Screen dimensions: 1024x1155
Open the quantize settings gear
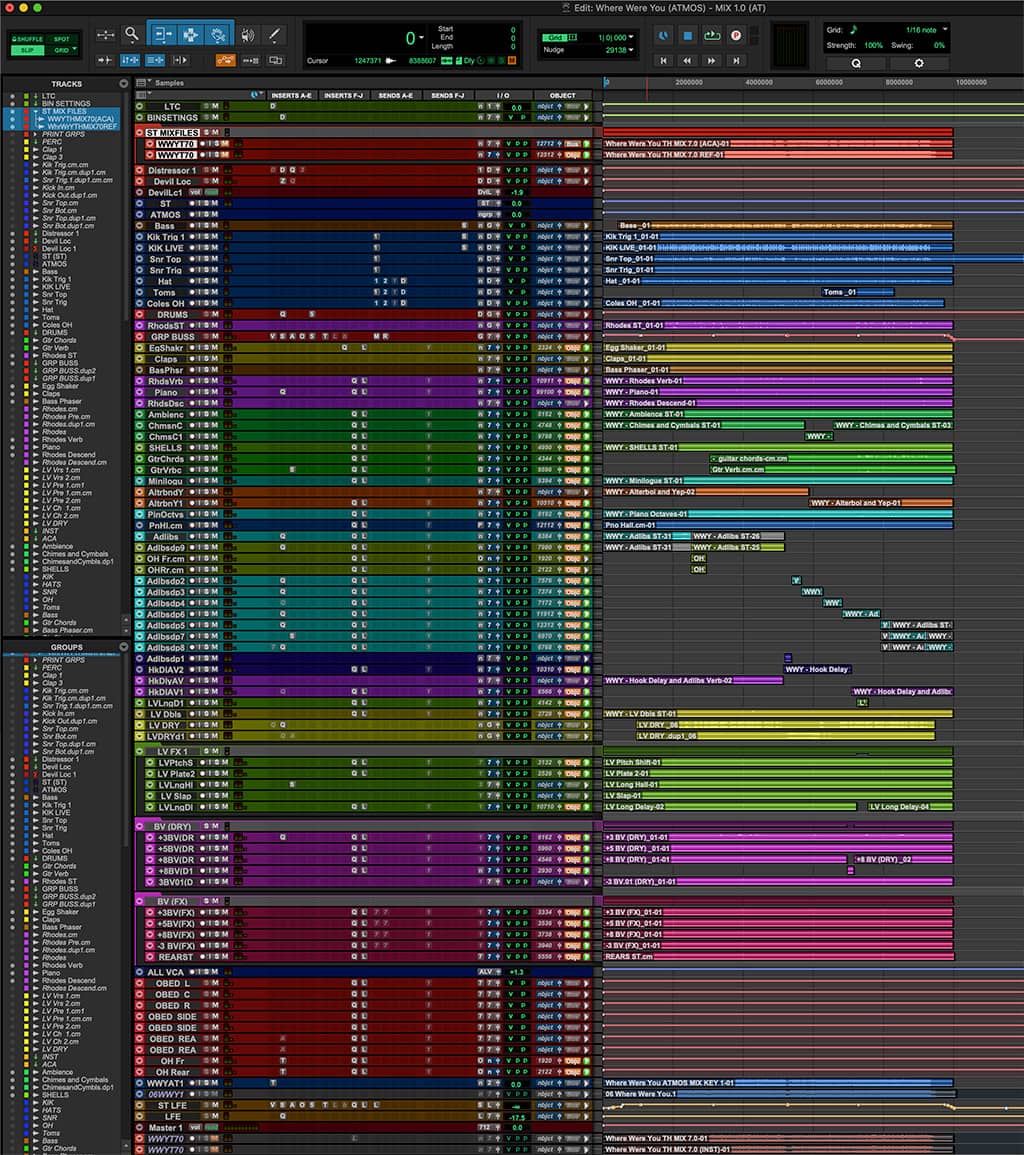point(919,63)
